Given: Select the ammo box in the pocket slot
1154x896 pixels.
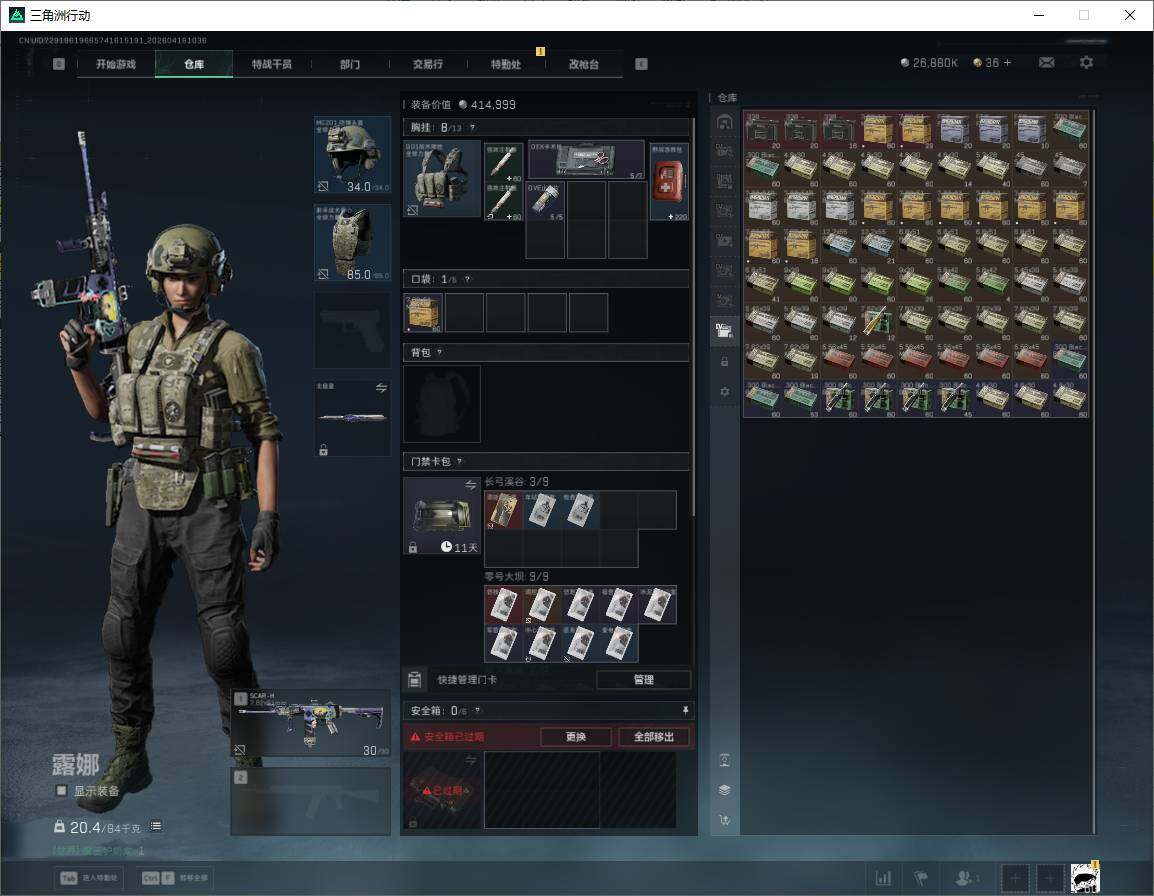Looking at the screenshot, I should coord(423,312).
